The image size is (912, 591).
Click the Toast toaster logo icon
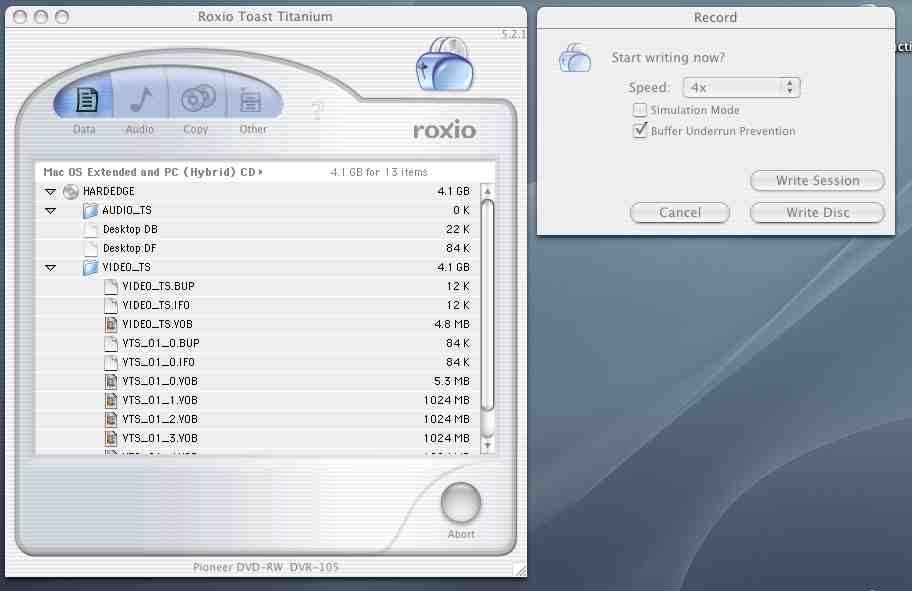(445, 64)
